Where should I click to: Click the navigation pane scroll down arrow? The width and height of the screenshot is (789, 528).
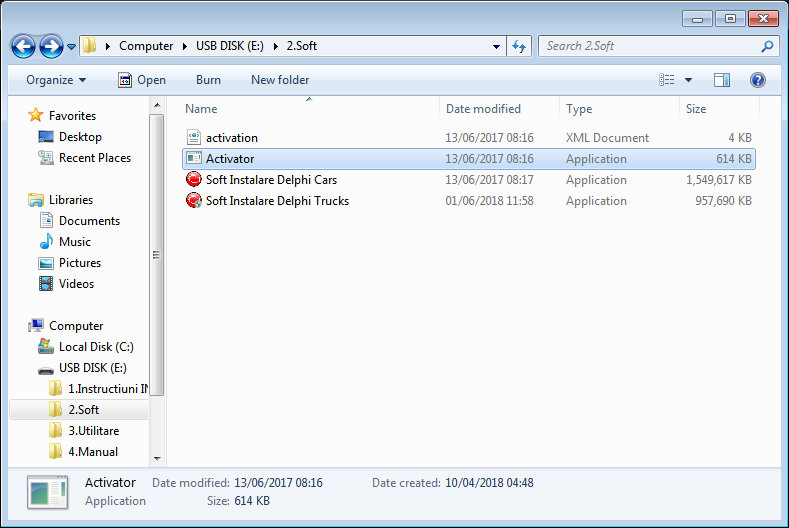coord(157,459)
